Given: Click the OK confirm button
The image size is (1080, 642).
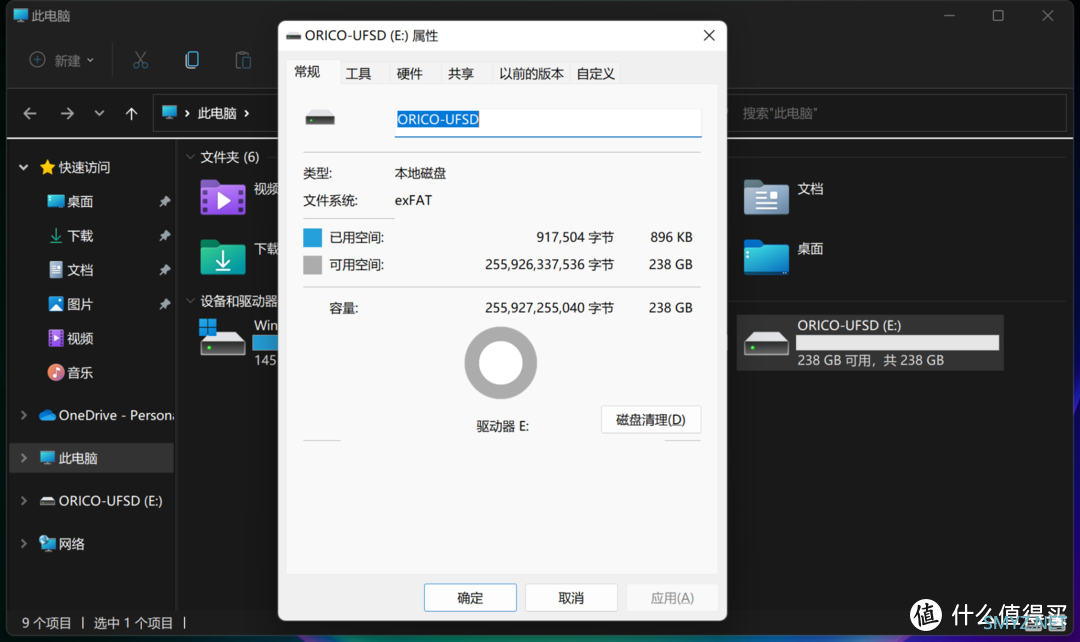Looking at the screenshot, I should tap(470, 598).
